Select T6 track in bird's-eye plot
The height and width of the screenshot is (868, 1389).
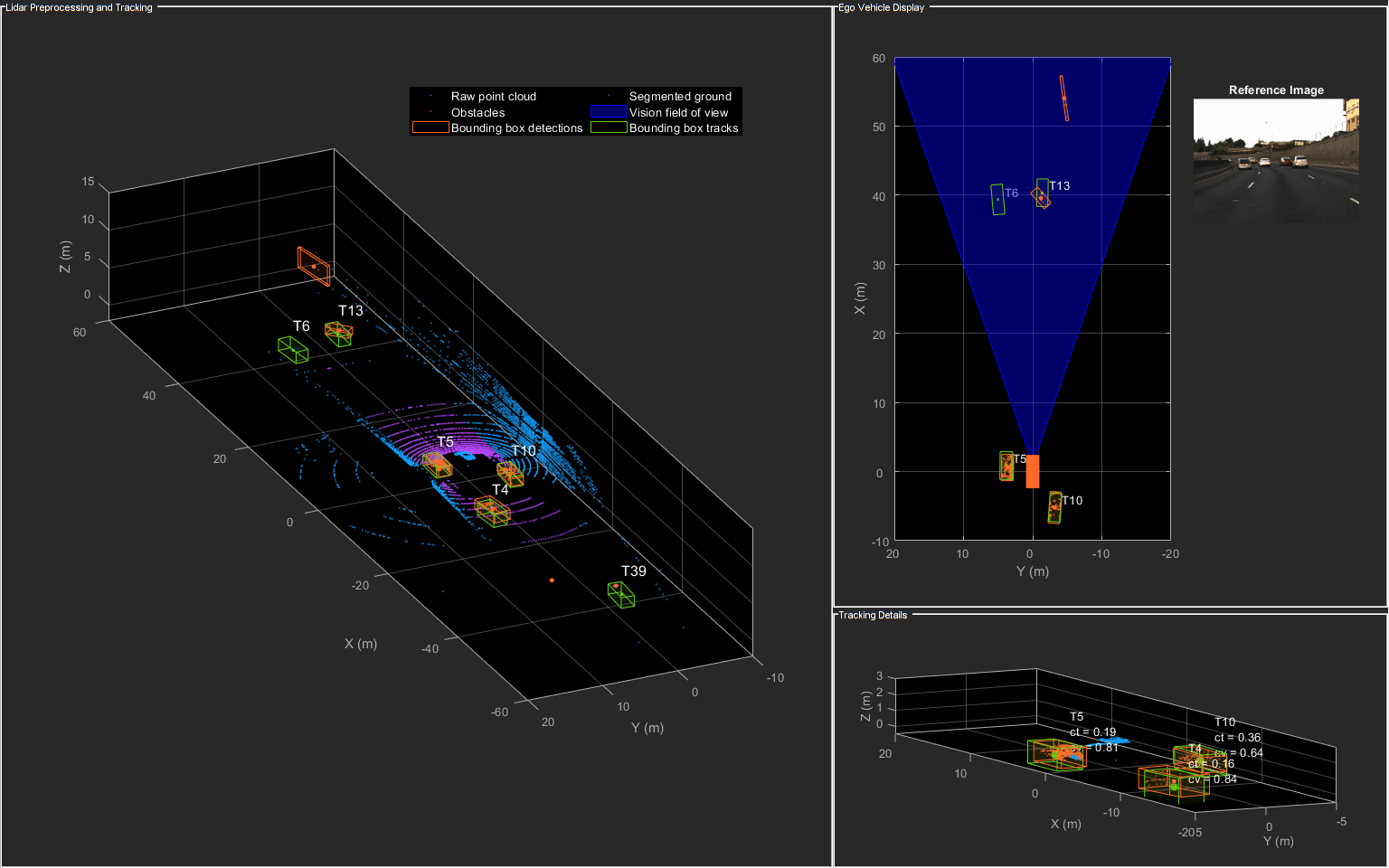click(998, 200)
